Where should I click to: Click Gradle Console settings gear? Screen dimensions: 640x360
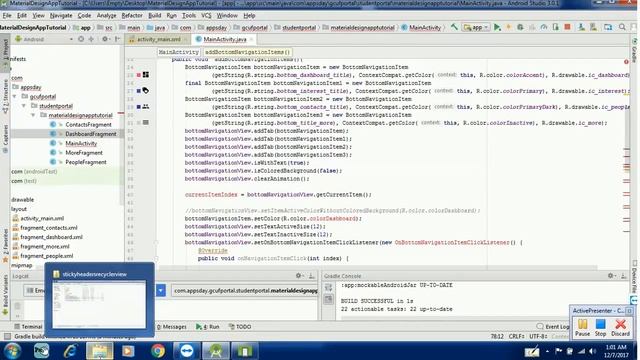pos(611,276)
